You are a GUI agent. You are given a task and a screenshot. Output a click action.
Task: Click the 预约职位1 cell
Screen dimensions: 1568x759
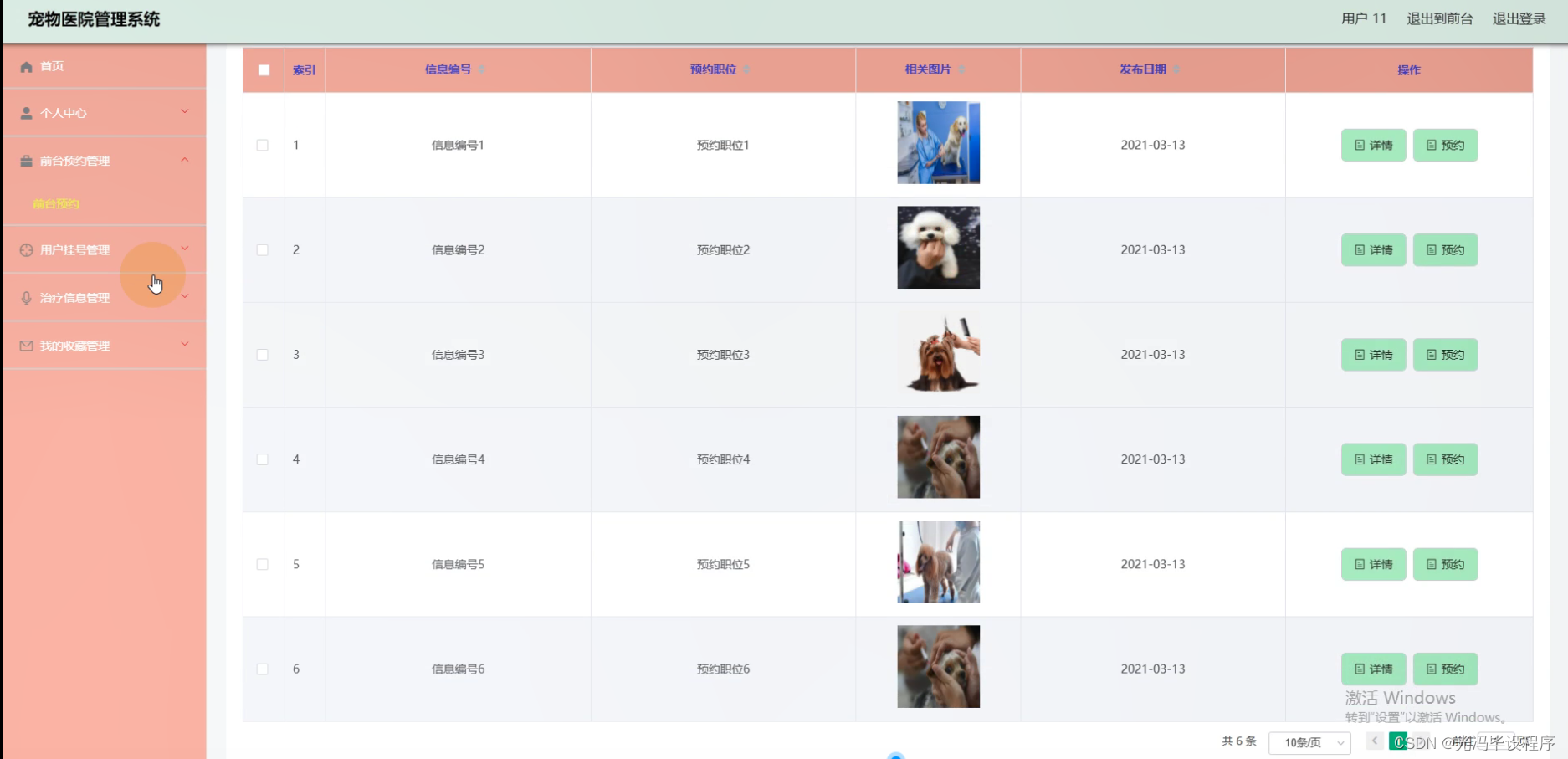(723, 146)
